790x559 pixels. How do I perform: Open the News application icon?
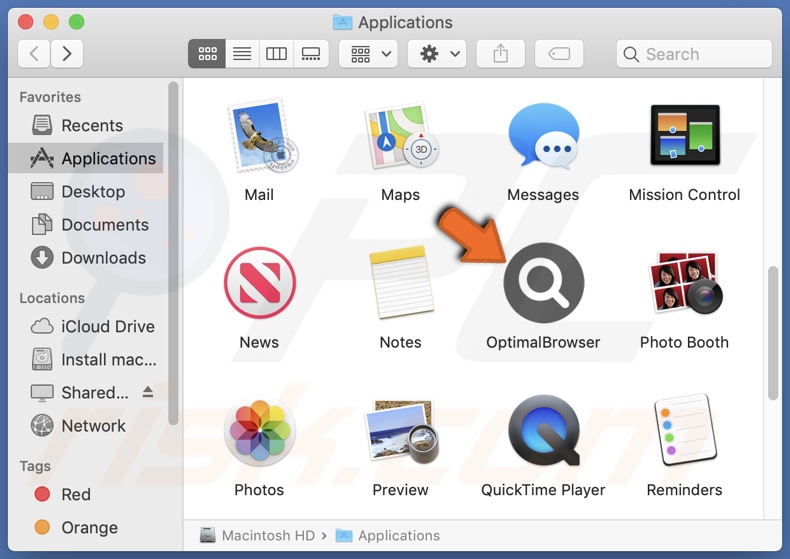click(259, 283)
